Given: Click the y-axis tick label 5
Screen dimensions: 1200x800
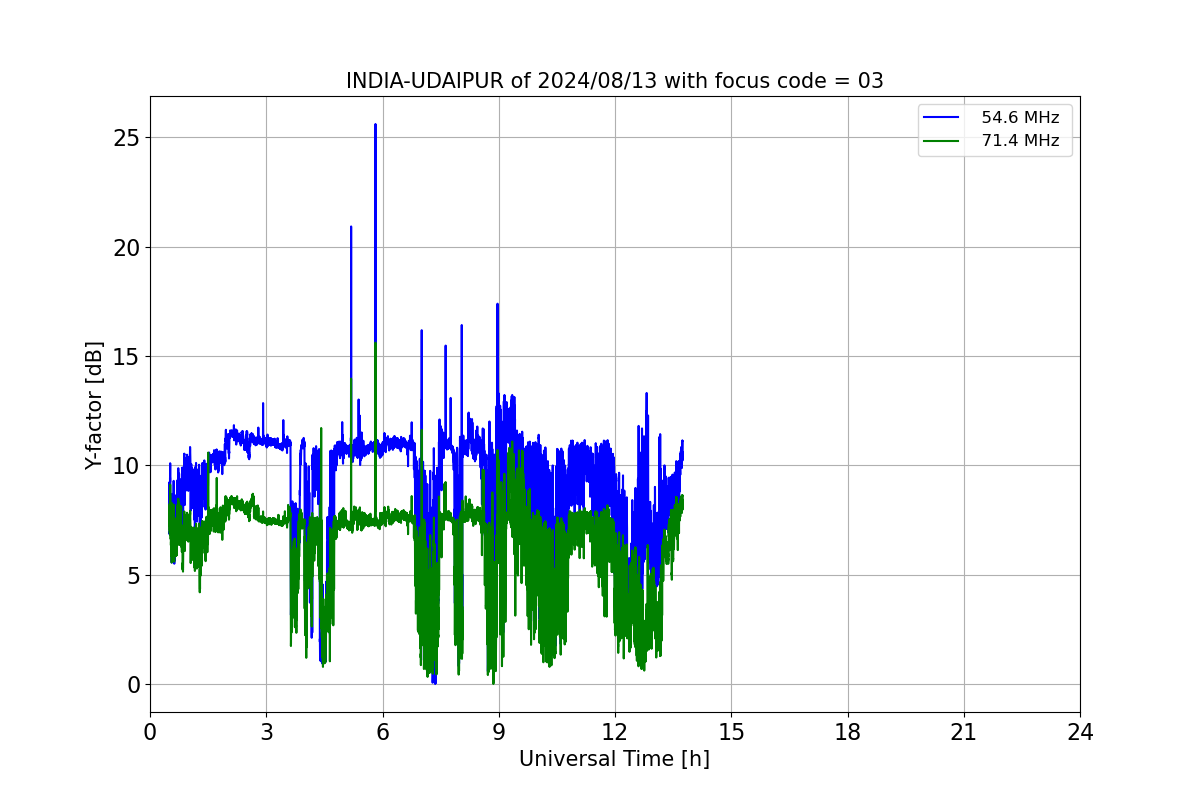Looking at the screenshot, I should point(133,575).
